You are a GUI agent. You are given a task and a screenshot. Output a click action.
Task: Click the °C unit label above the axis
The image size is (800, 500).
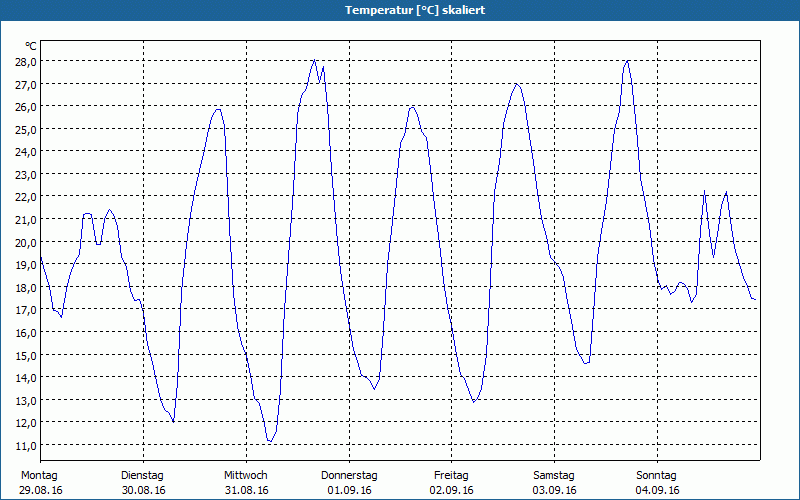tap(31, 46)
